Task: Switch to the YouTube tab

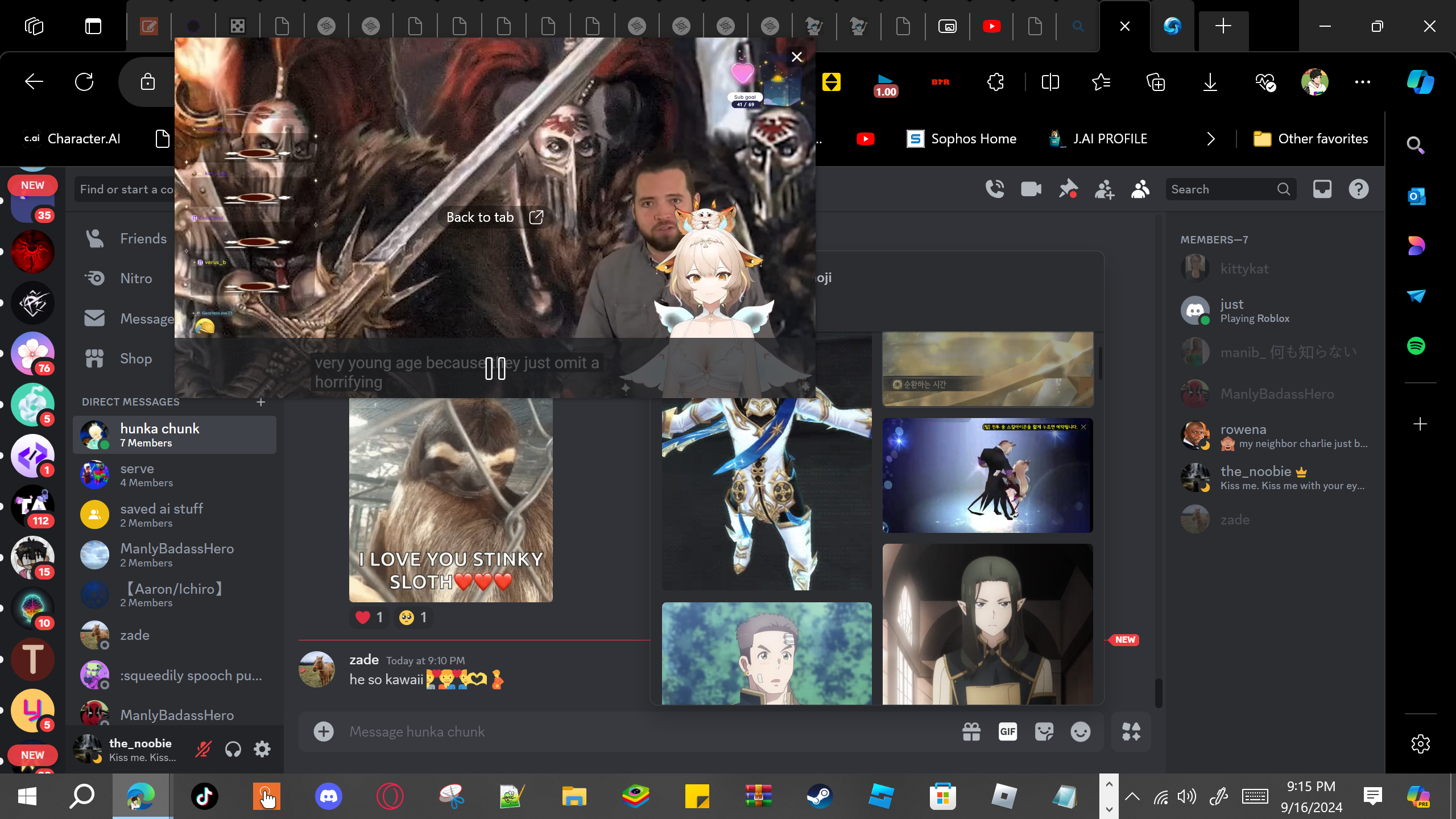Action: (992, 26)
